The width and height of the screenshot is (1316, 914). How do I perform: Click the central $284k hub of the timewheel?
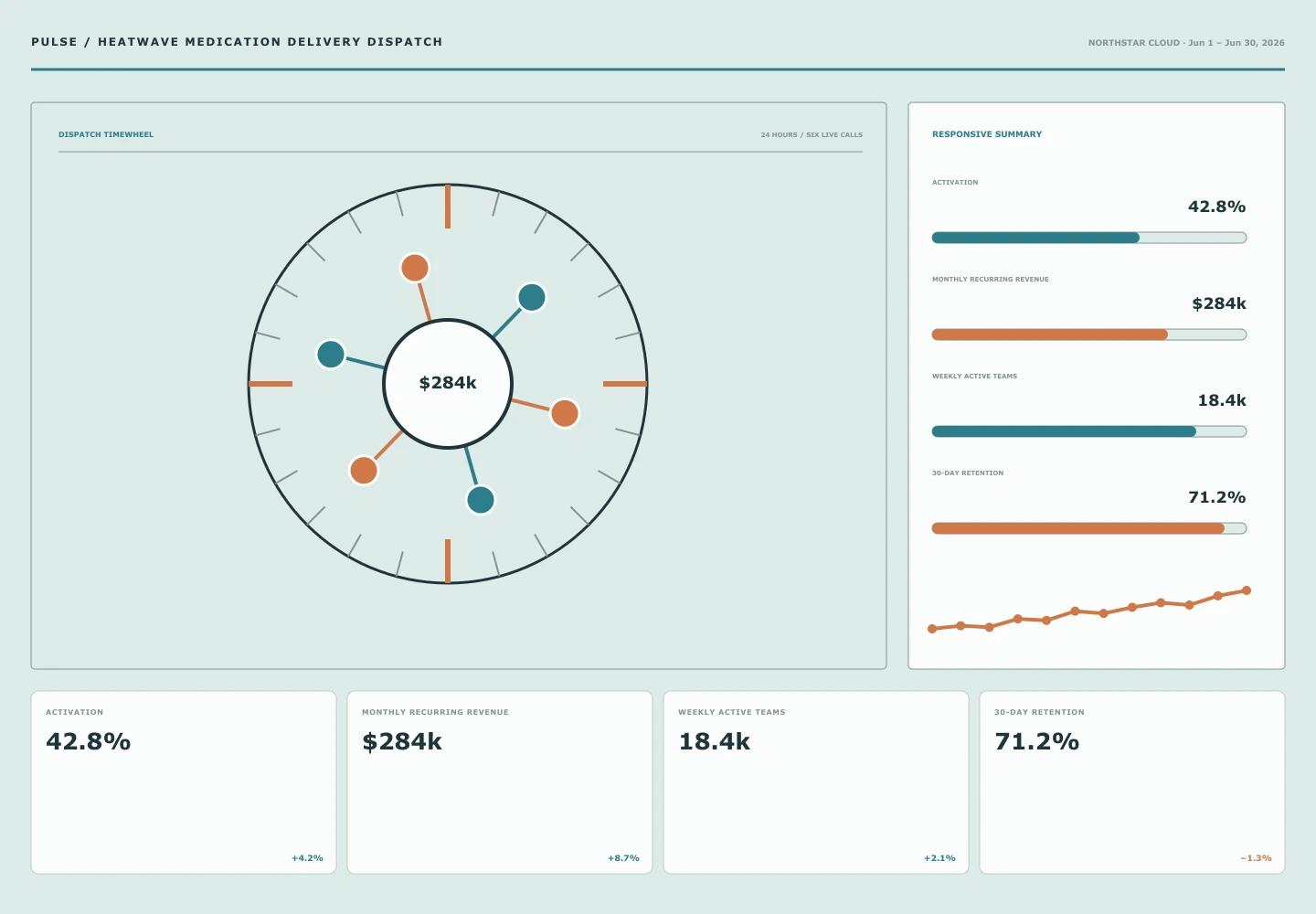tap(448, 384)
